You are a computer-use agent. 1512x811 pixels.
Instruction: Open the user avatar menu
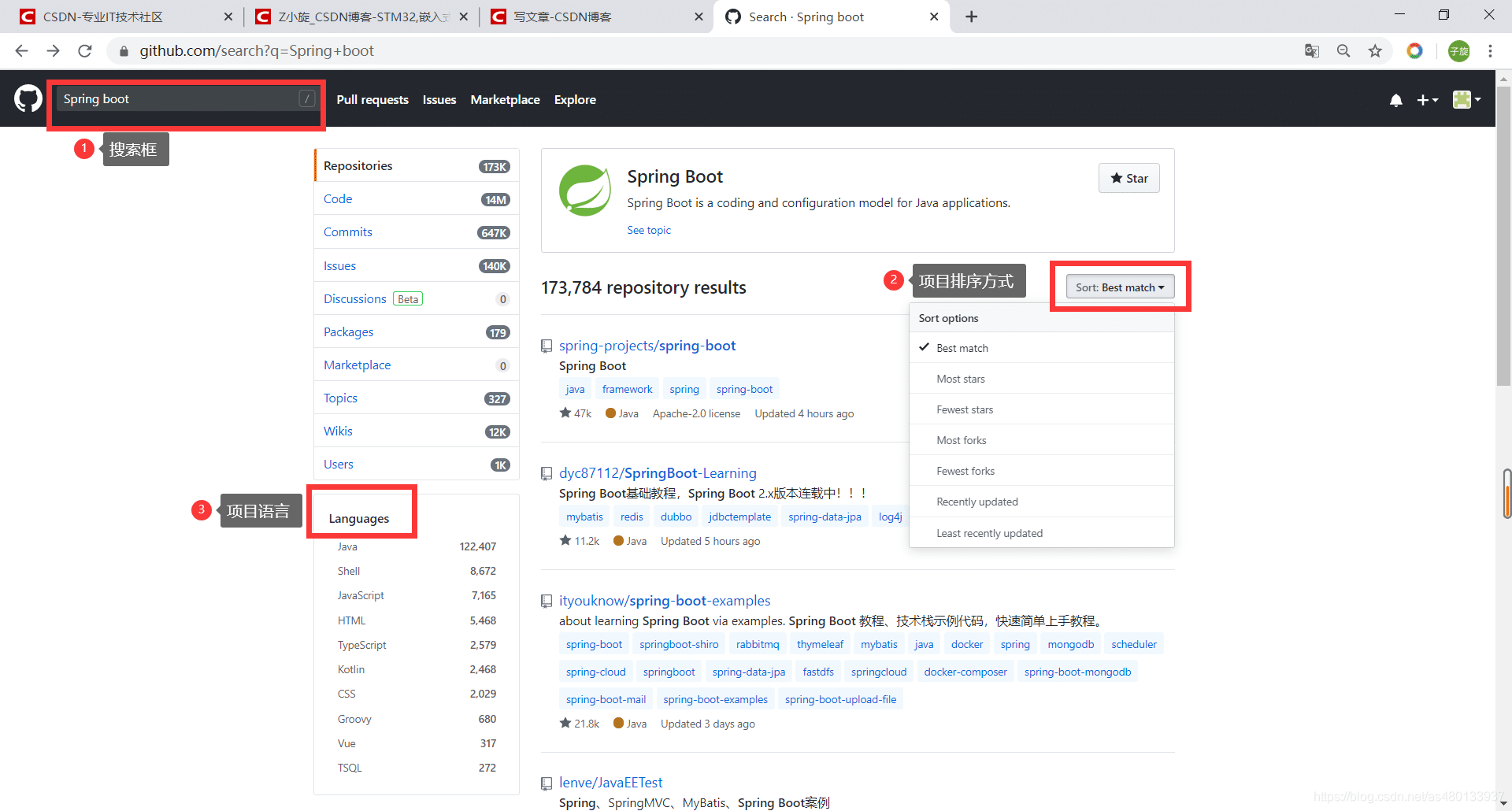1467,99
